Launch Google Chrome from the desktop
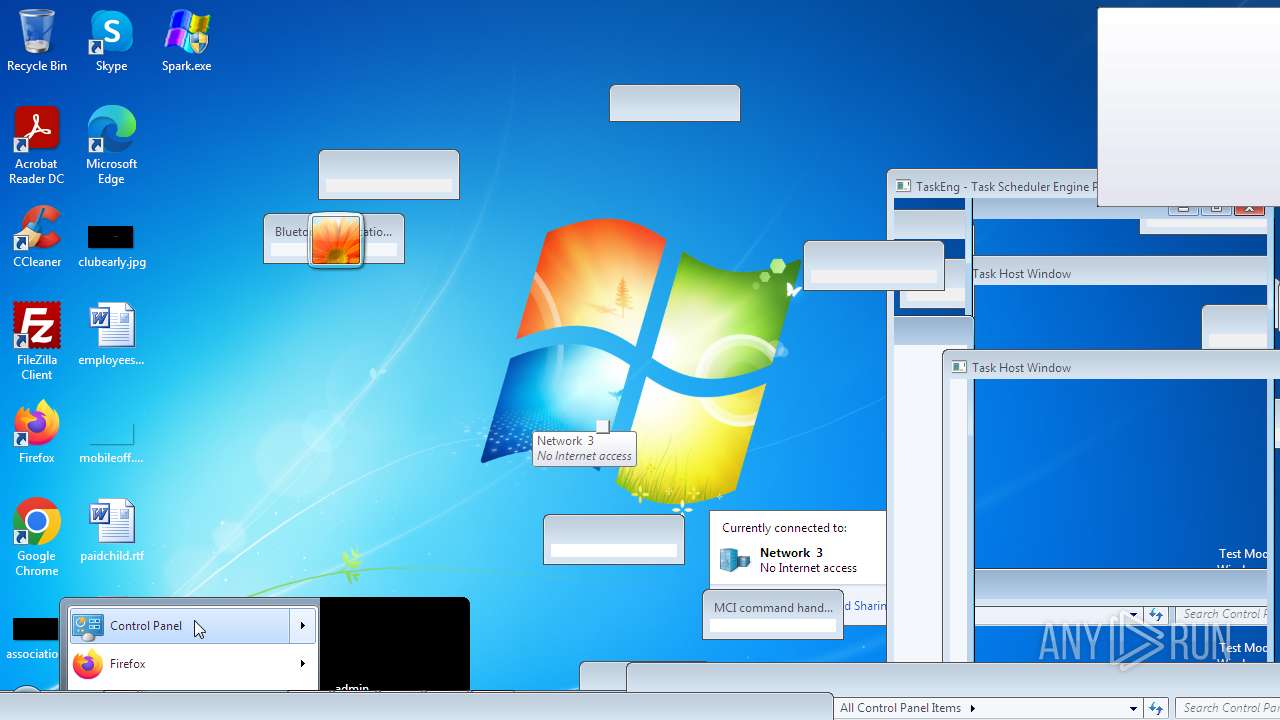1280x720 pixels. point(37,538)
